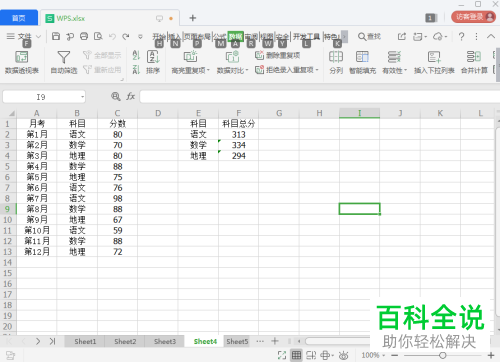This screenshot has width=500, height=362.
Task: Click the zoom slider handle
Action: 443,355
